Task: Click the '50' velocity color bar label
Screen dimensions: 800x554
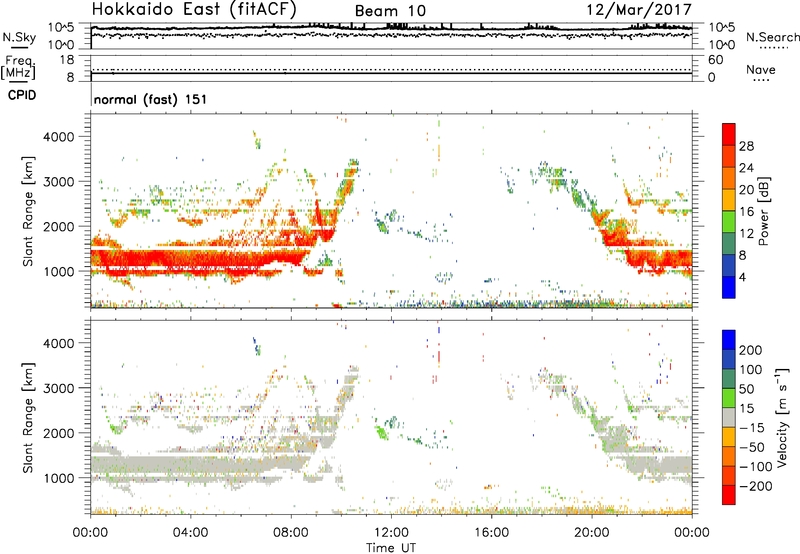Action: click(746, 389)
